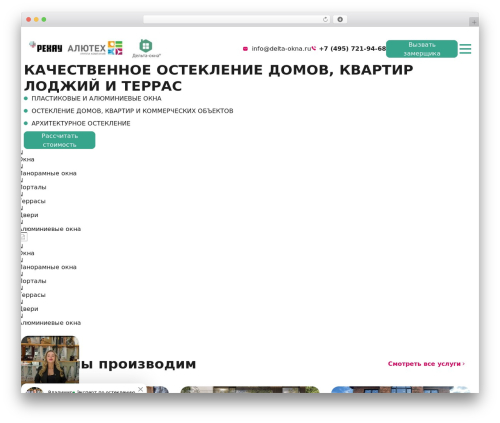This screenshot has height=423, width=500.
Task: Choose Алюминиевые окна in the lower category list
Action: tap(51, 323)
